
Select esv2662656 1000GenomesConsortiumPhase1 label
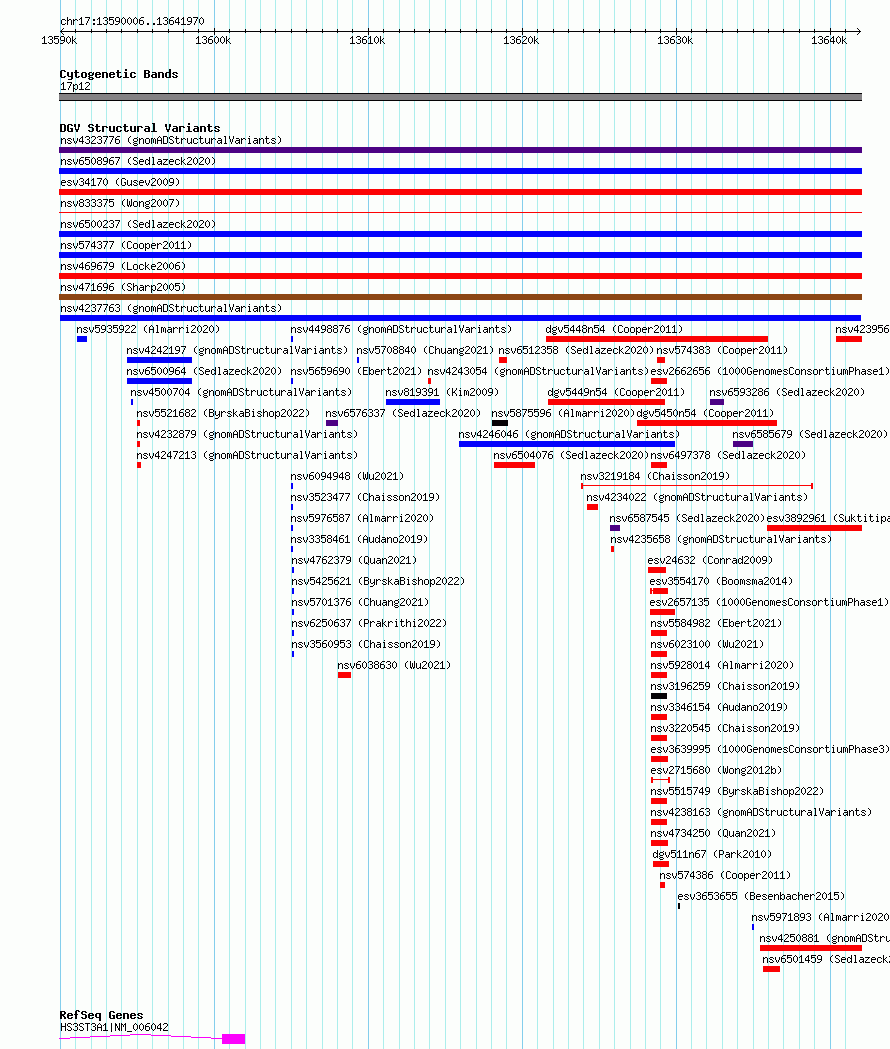coord(770,371)
